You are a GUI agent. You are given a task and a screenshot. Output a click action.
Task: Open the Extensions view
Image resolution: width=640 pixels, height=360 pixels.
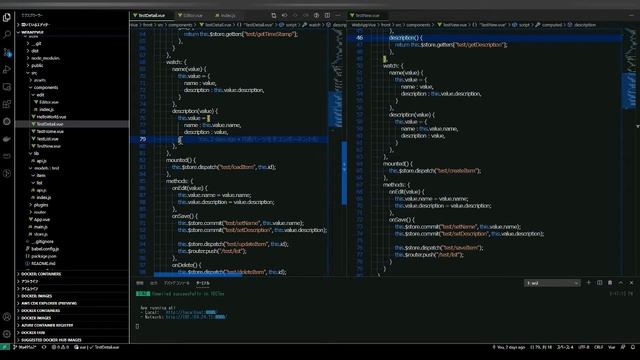[7, 104]
